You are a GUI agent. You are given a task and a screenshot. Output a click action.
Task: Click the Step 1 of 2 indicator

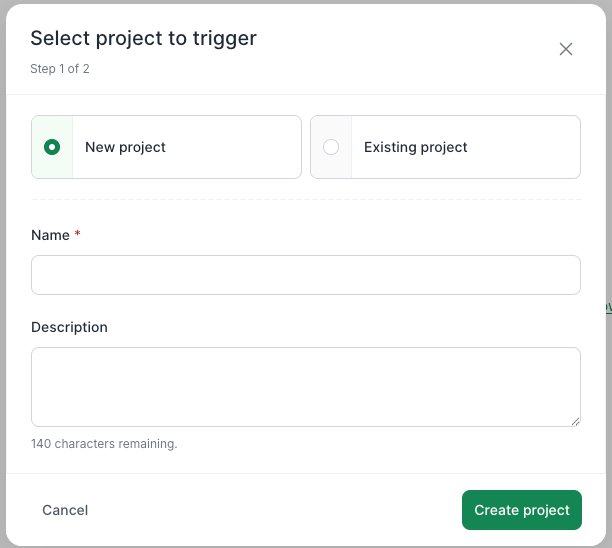coord(60,69)
